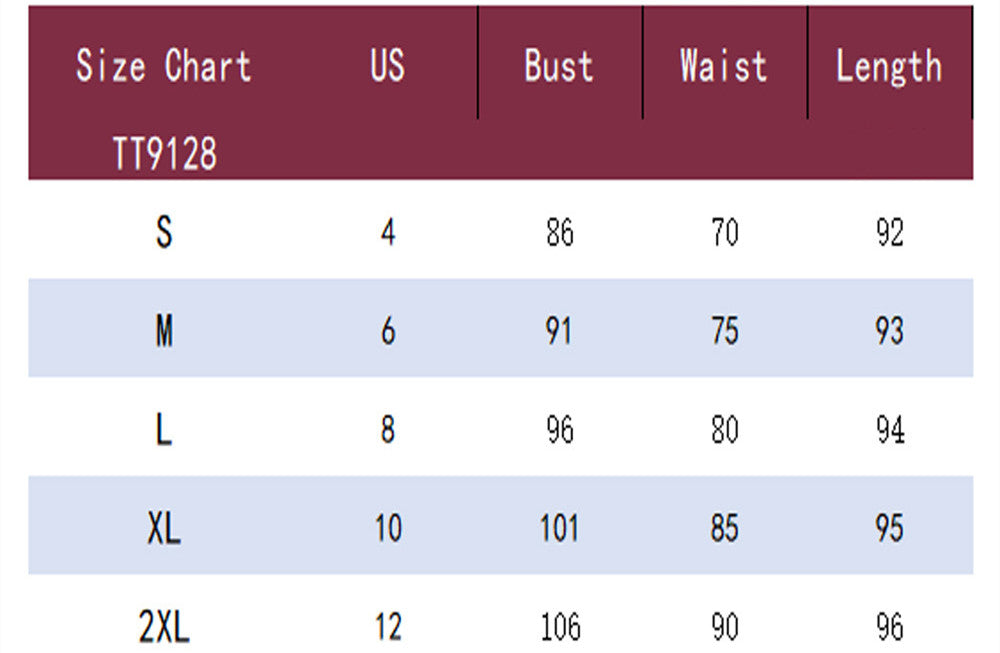Click the US column header
1000x653 pixels.
[x=387, y=66]
